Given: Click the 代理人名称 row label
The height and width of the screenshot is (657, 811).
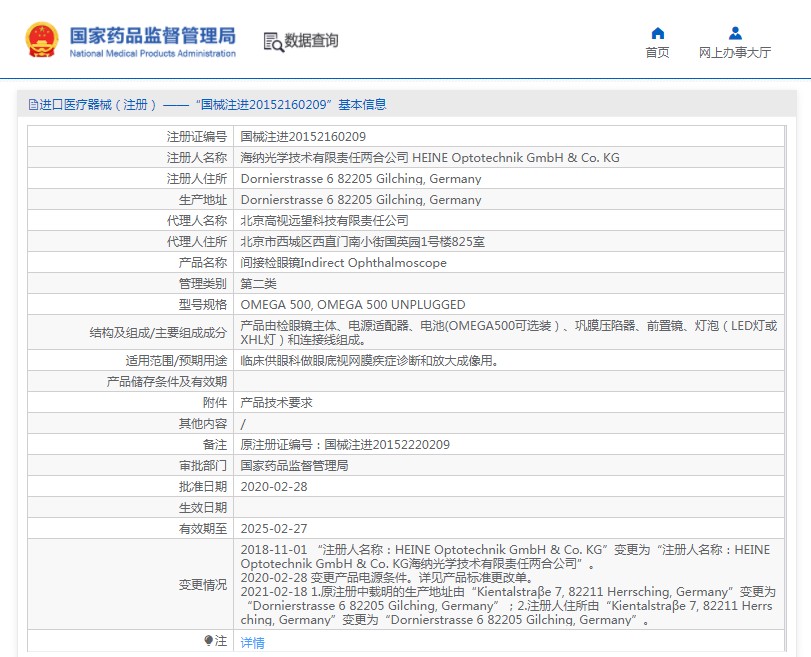Looking at the screenshot, I should coord(197,221).
